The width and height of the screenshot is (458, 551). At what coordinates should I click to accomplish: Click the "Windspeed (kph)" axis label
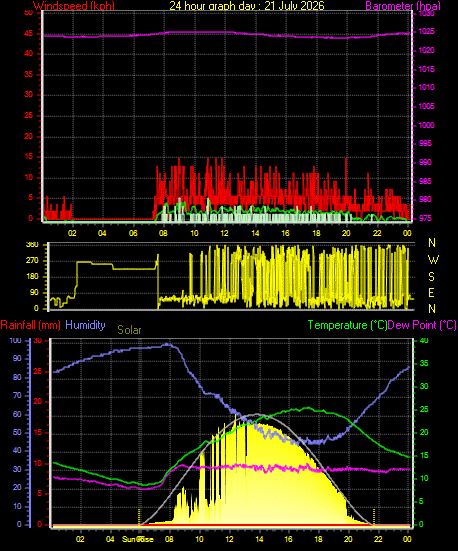tap(74, 6)
